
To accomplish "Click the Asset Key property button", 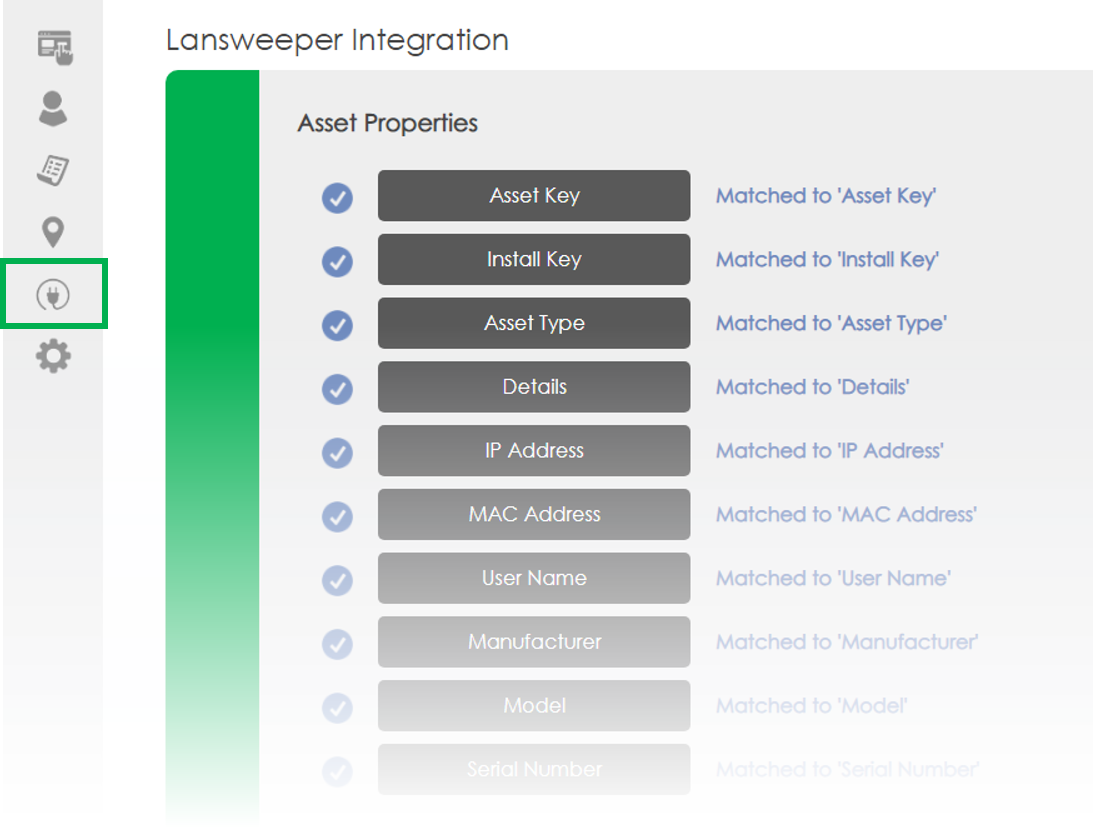I will (534, 196).
